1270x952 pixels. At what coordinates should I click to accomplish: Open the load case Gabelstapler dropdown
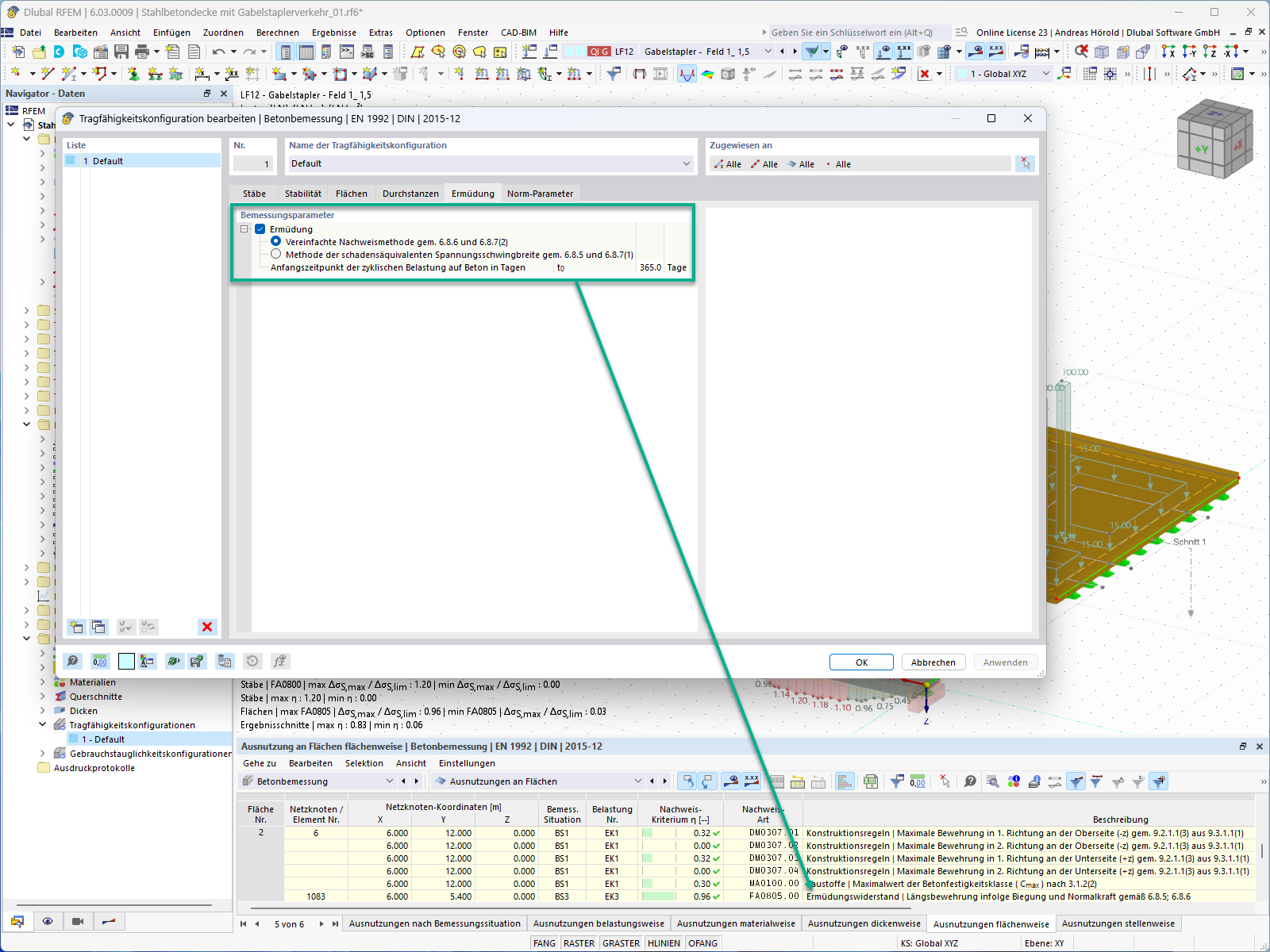point(768,52)
